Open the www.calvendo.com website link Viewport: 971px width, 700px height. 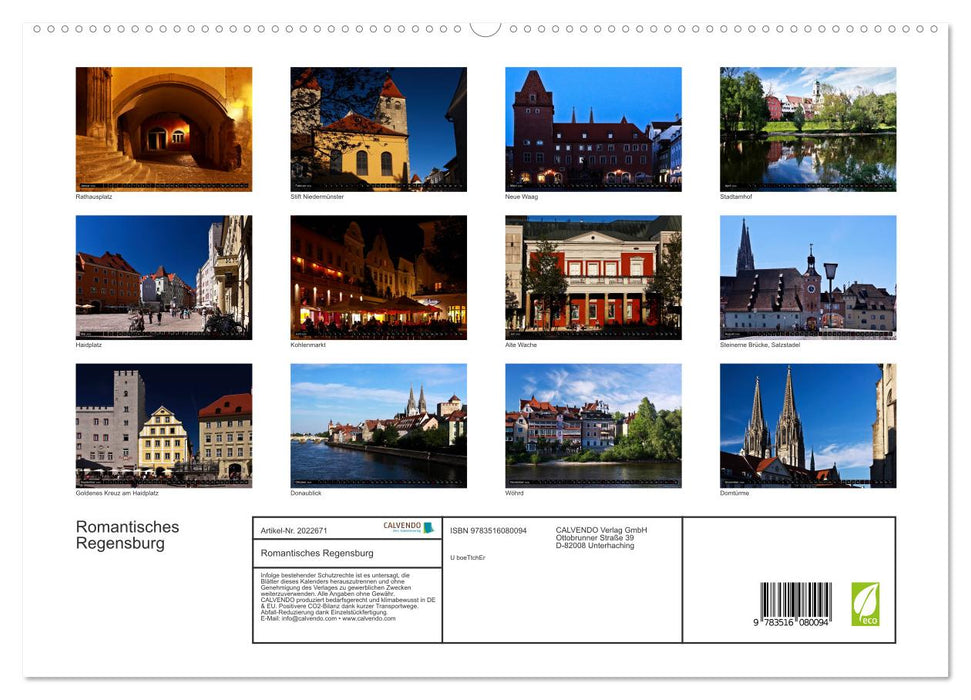[365, 621]
